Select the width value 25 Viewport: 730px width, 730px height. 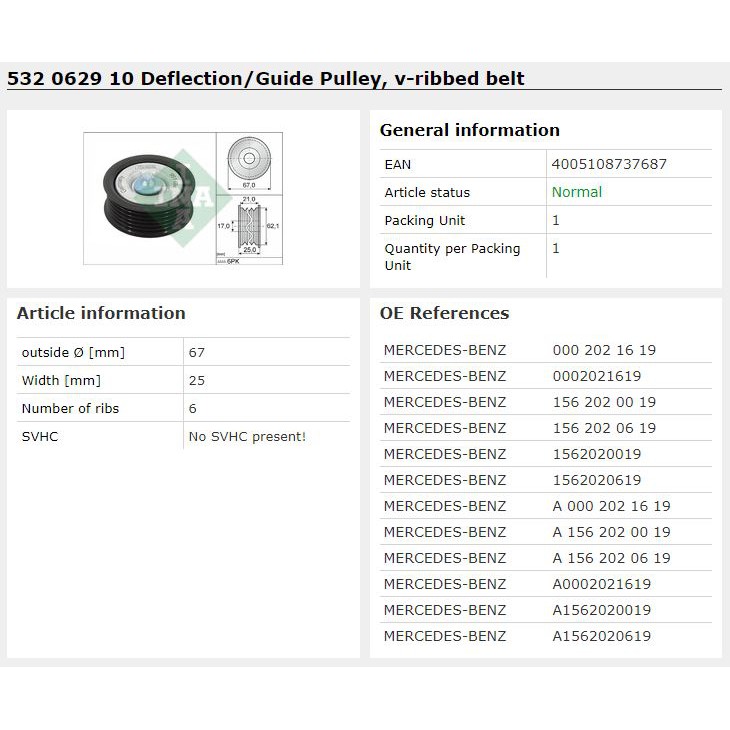pyautogui.click(x=196, y=380)
